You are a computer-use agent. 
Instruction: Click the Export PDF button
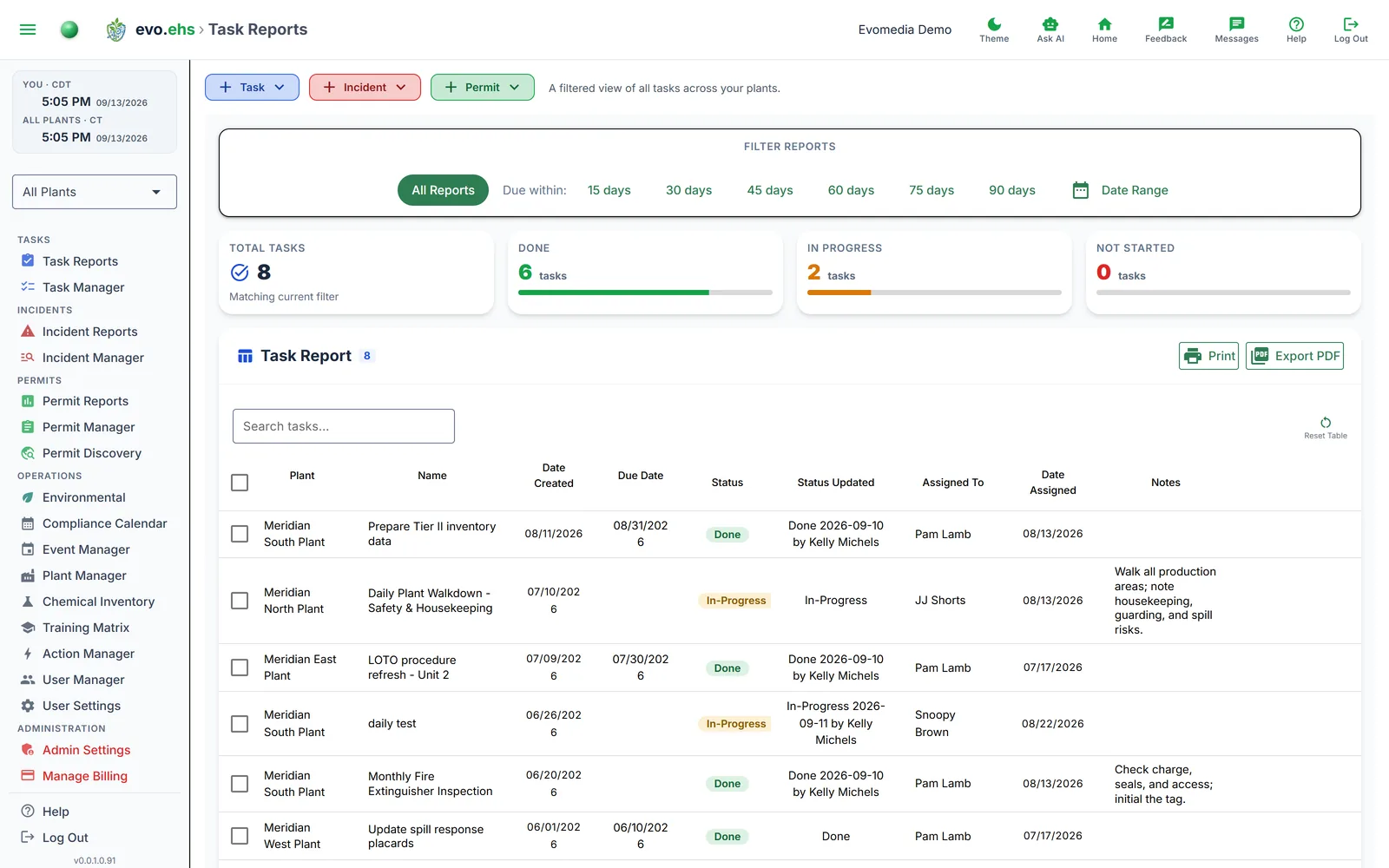tap(1294, 356)
